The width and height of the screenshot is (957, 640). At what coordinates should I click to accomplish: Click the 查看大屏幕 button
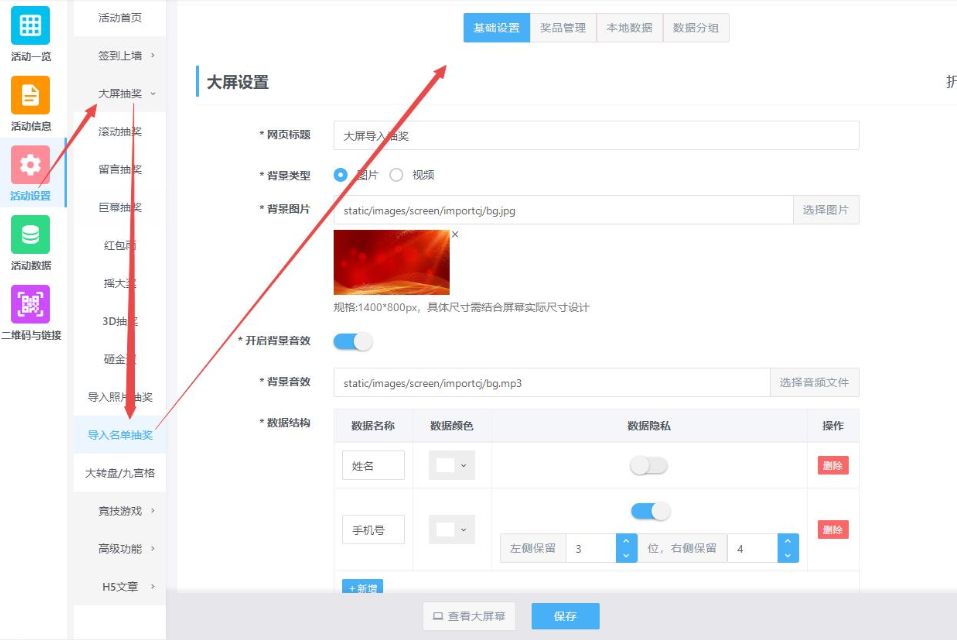point(469,616)
